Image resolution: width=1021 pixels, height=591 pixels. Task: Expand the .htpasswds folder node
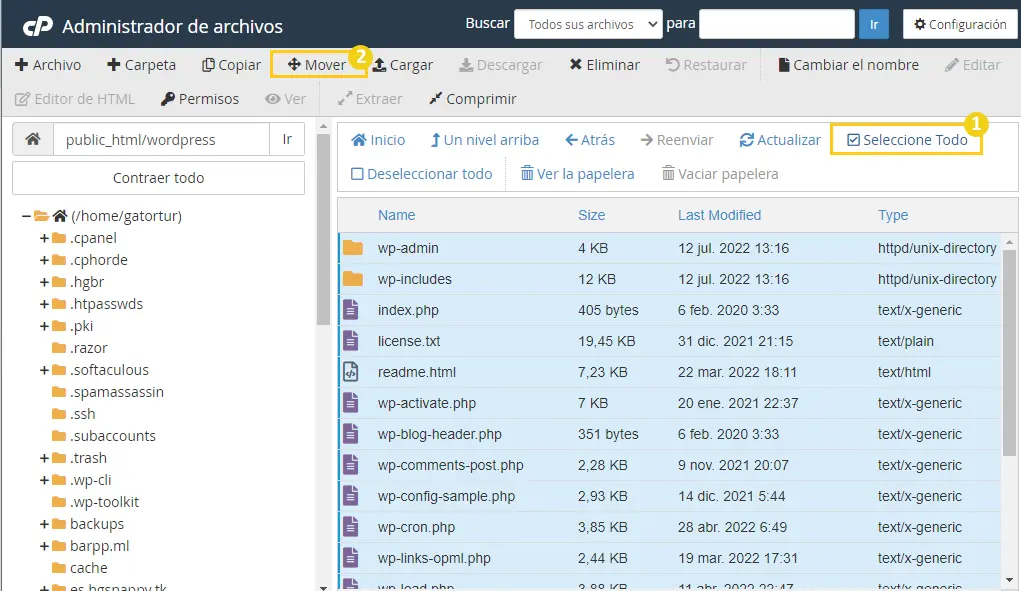coord(44,304)
